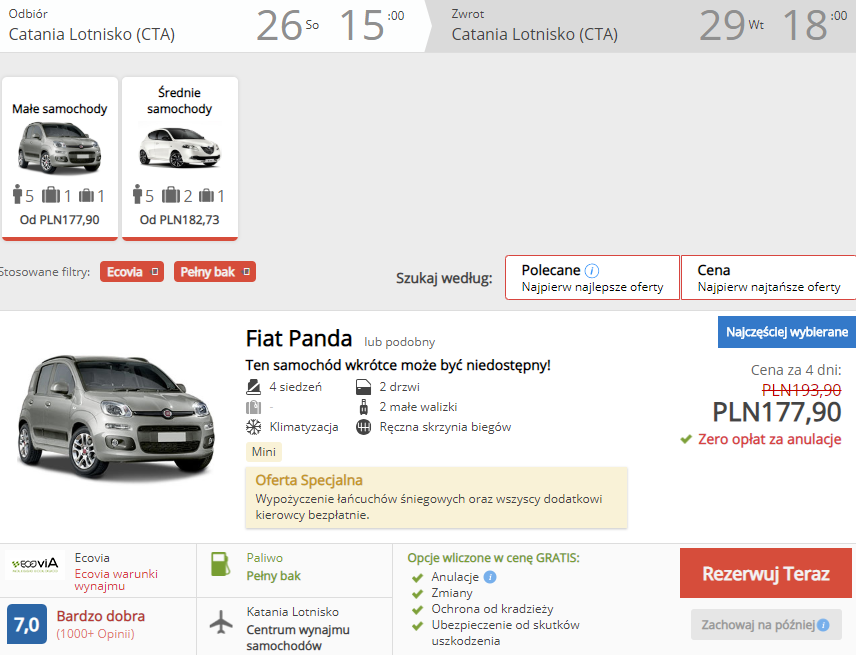Click the 7,0 rating score badge
Image resolution: width=856 pixels, height=655 pixels.
coord(27,624)
